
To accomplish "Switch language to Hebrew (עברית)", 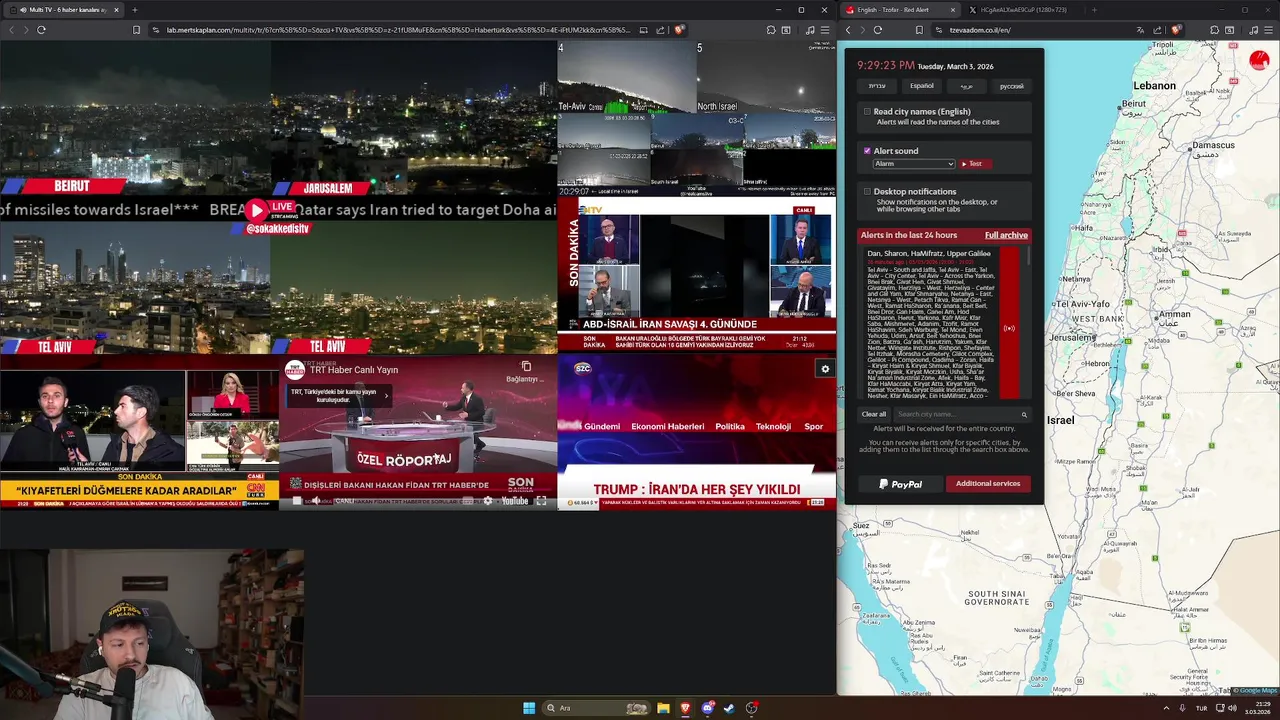I will pos(877,86).
